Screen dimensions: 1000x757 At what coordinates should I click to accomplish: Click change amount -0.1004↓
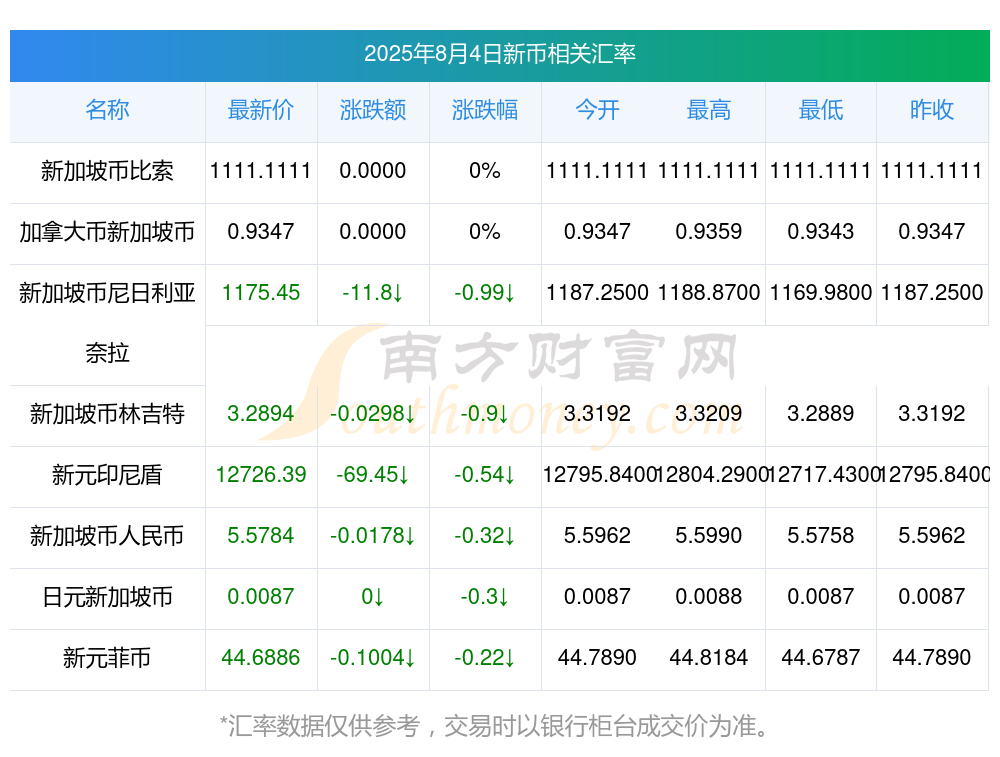372,658
